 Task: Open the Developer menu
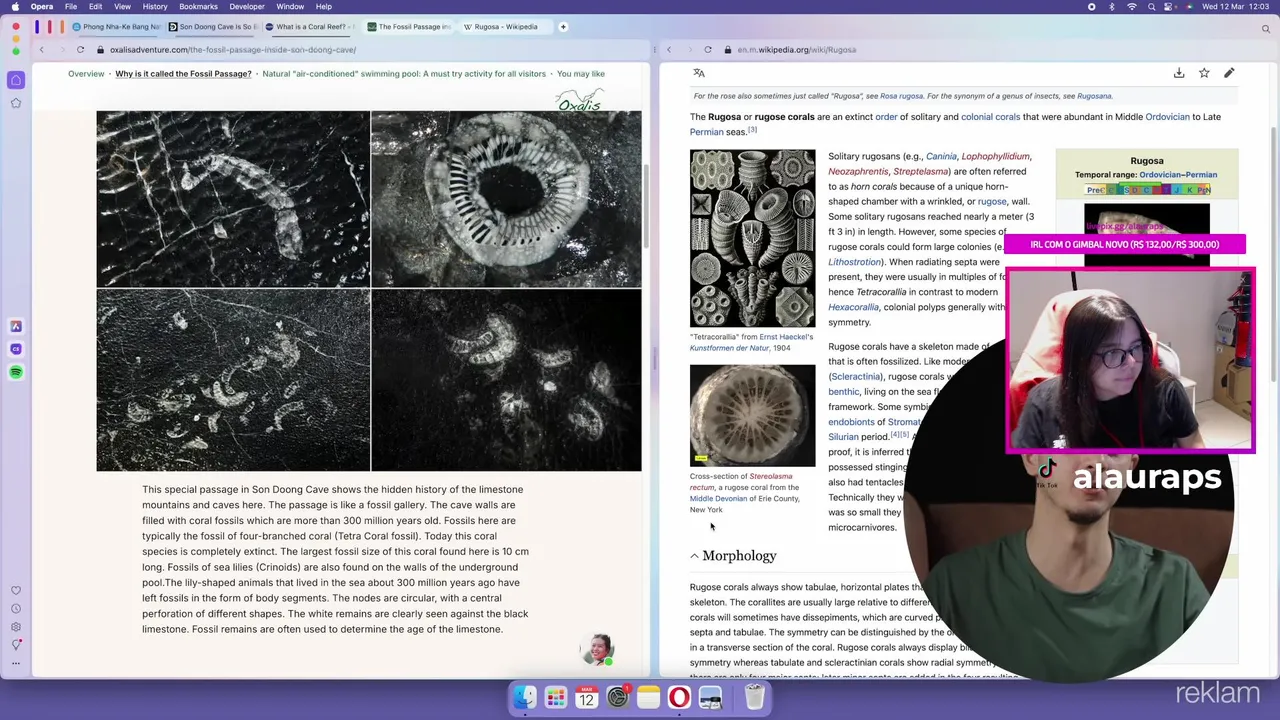[x=247, y=6]
